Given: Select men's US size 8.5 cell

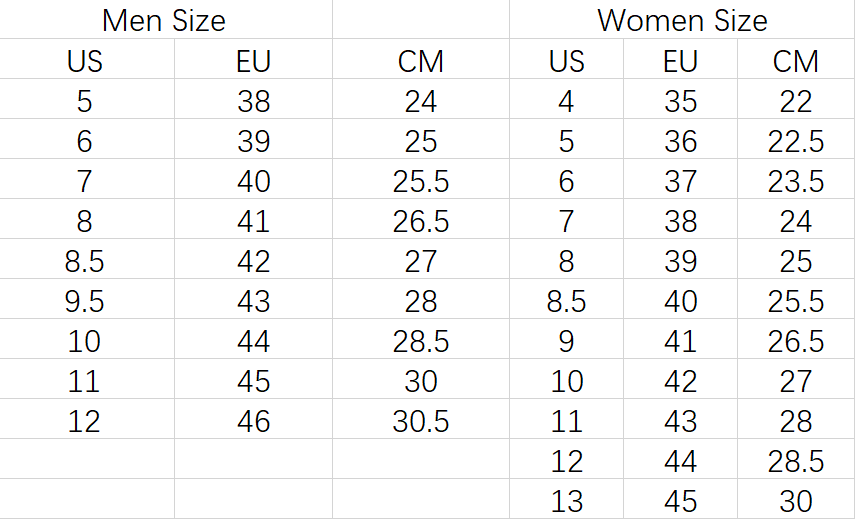Looking at the screenshot, I should click(x=84, y=261).
